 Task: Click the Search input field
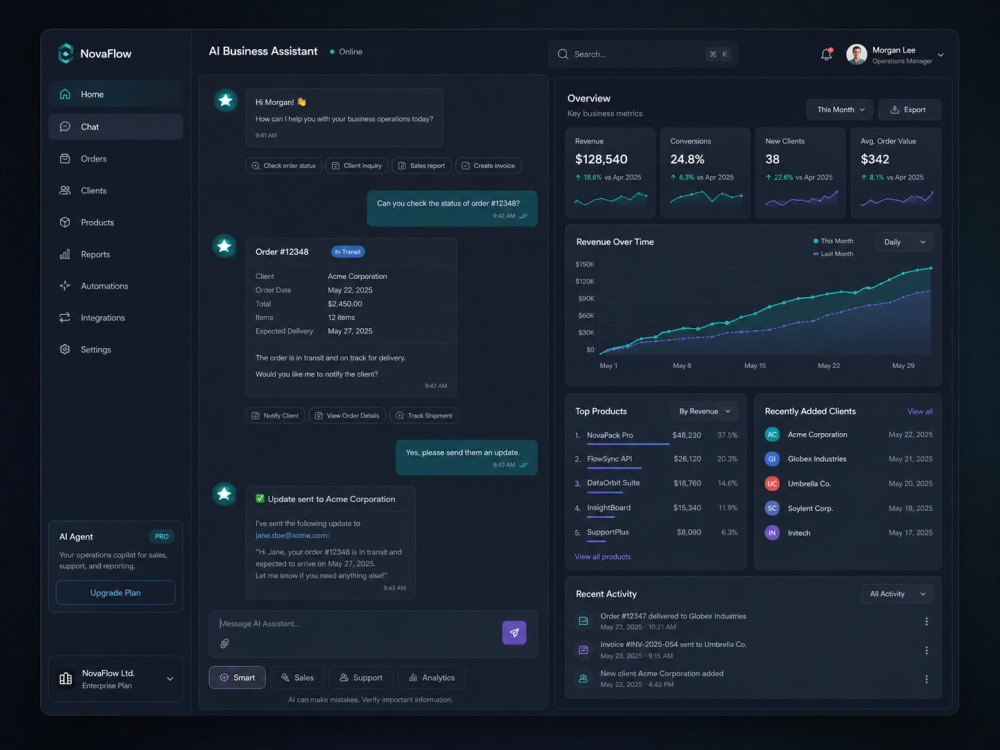pos(643,54)
